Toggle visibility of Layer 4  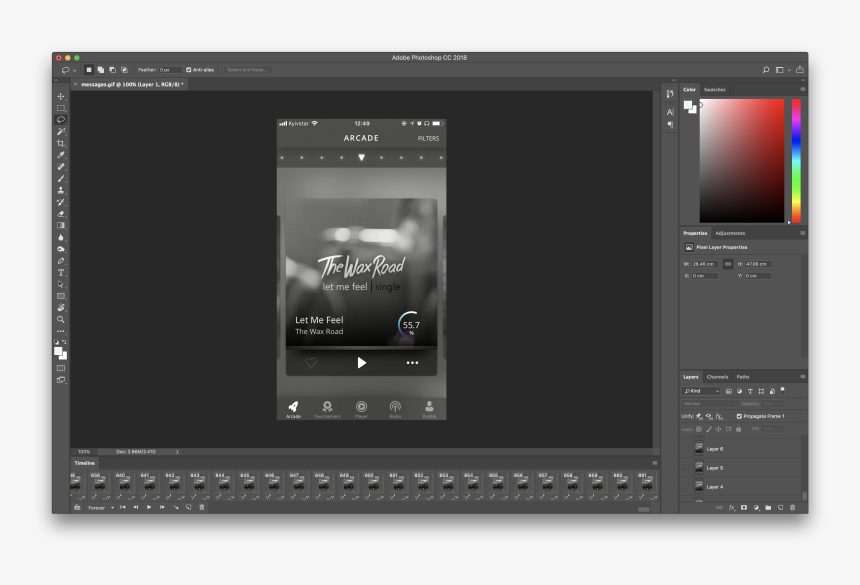pos(686,486)
